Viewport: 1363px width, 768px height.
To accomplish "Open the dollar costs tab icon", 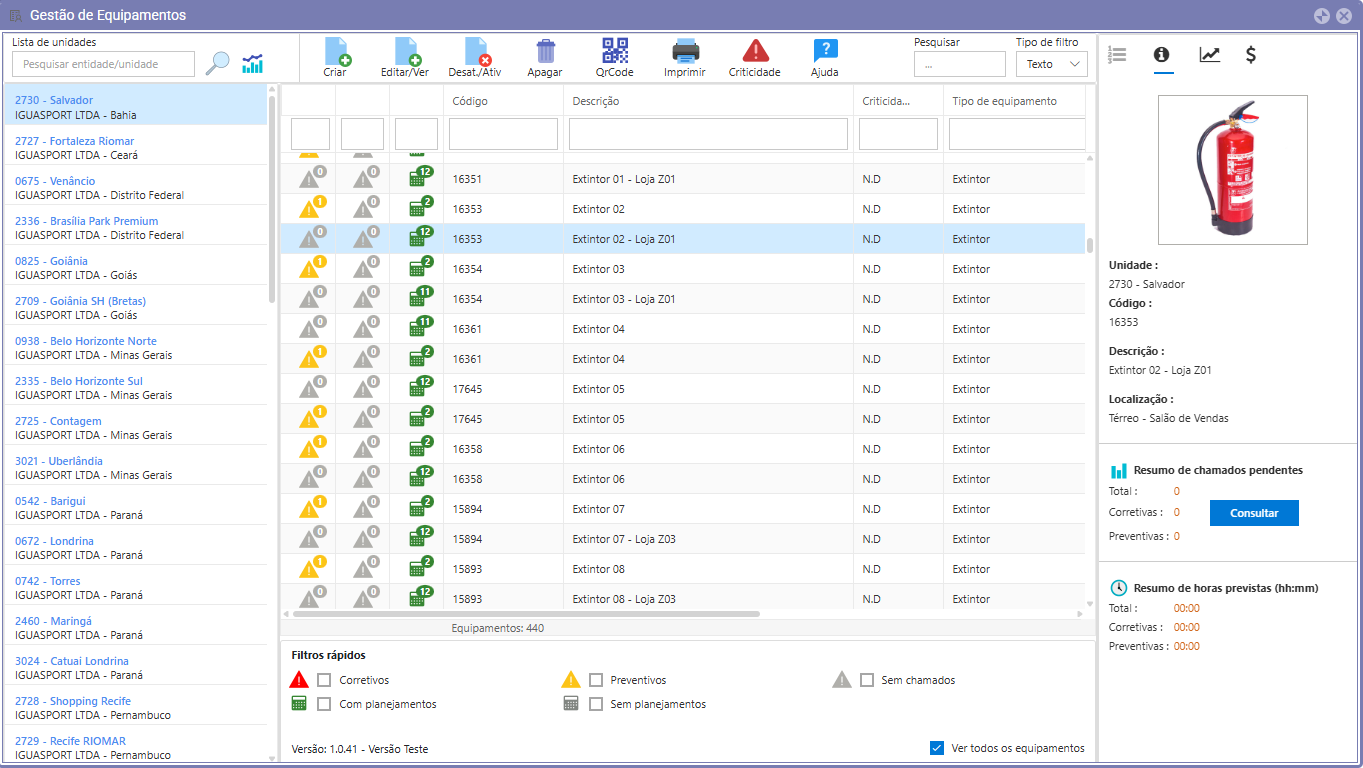I will click(x=1251, y=55).
